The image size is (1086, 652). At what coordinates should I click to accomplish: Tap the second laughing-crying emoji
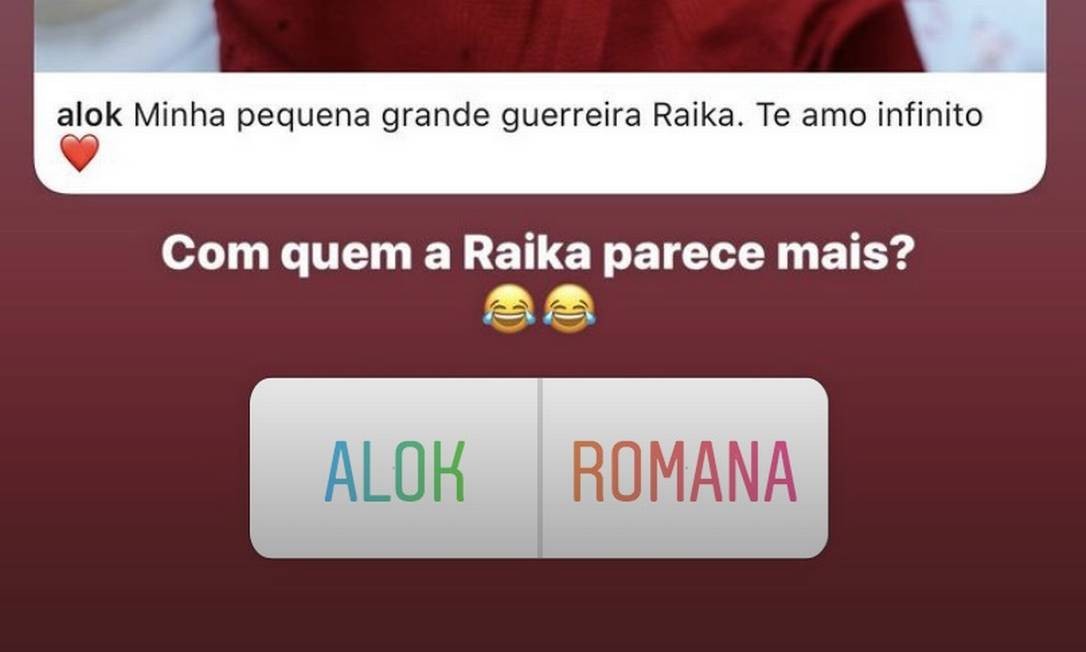coord(569,308)
